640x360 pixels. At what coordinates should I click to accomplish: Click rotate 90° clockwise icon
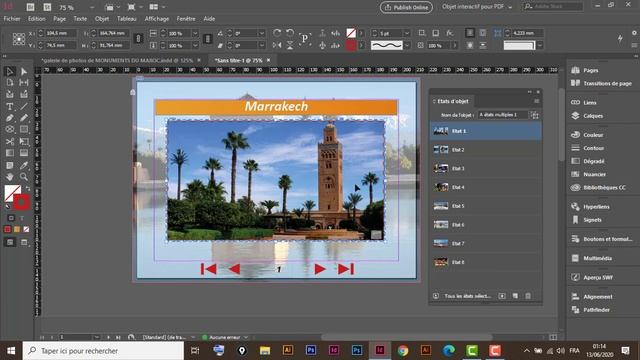point(277,33)
